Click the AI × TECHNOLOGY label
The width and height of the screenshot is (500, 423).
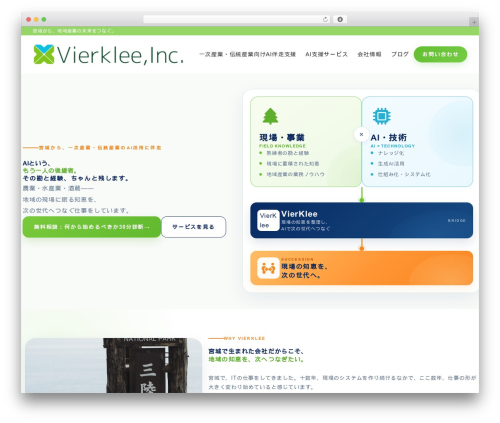(393, 146)
